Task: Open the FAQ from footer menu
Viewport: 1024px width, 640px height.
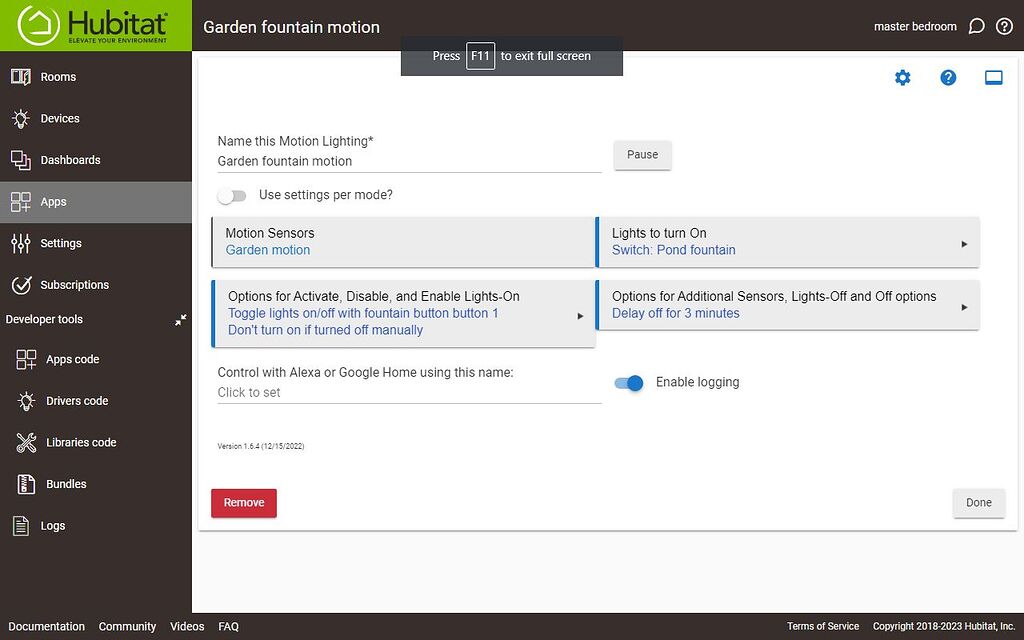Action: tap(228, 626)
